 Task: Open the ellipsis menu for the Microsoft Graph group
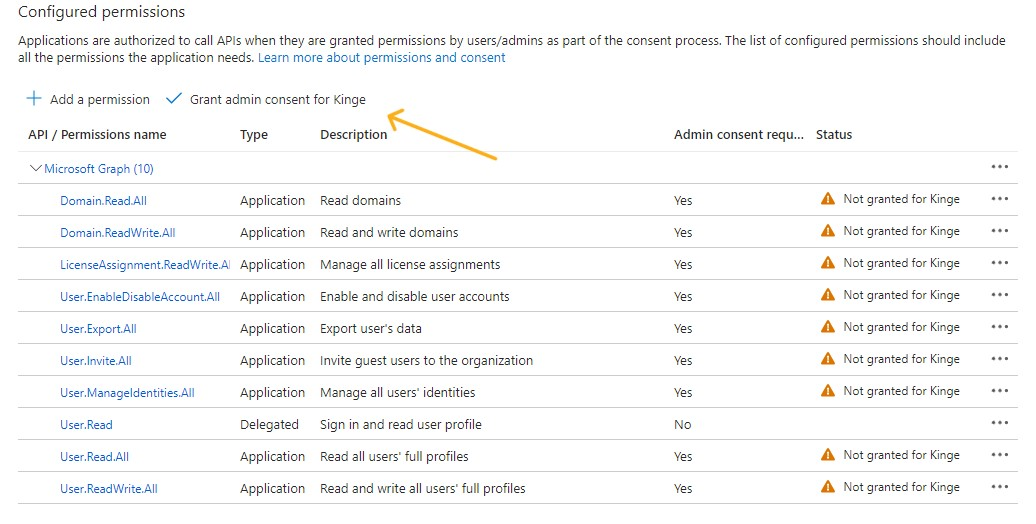(x=999, y=167)
